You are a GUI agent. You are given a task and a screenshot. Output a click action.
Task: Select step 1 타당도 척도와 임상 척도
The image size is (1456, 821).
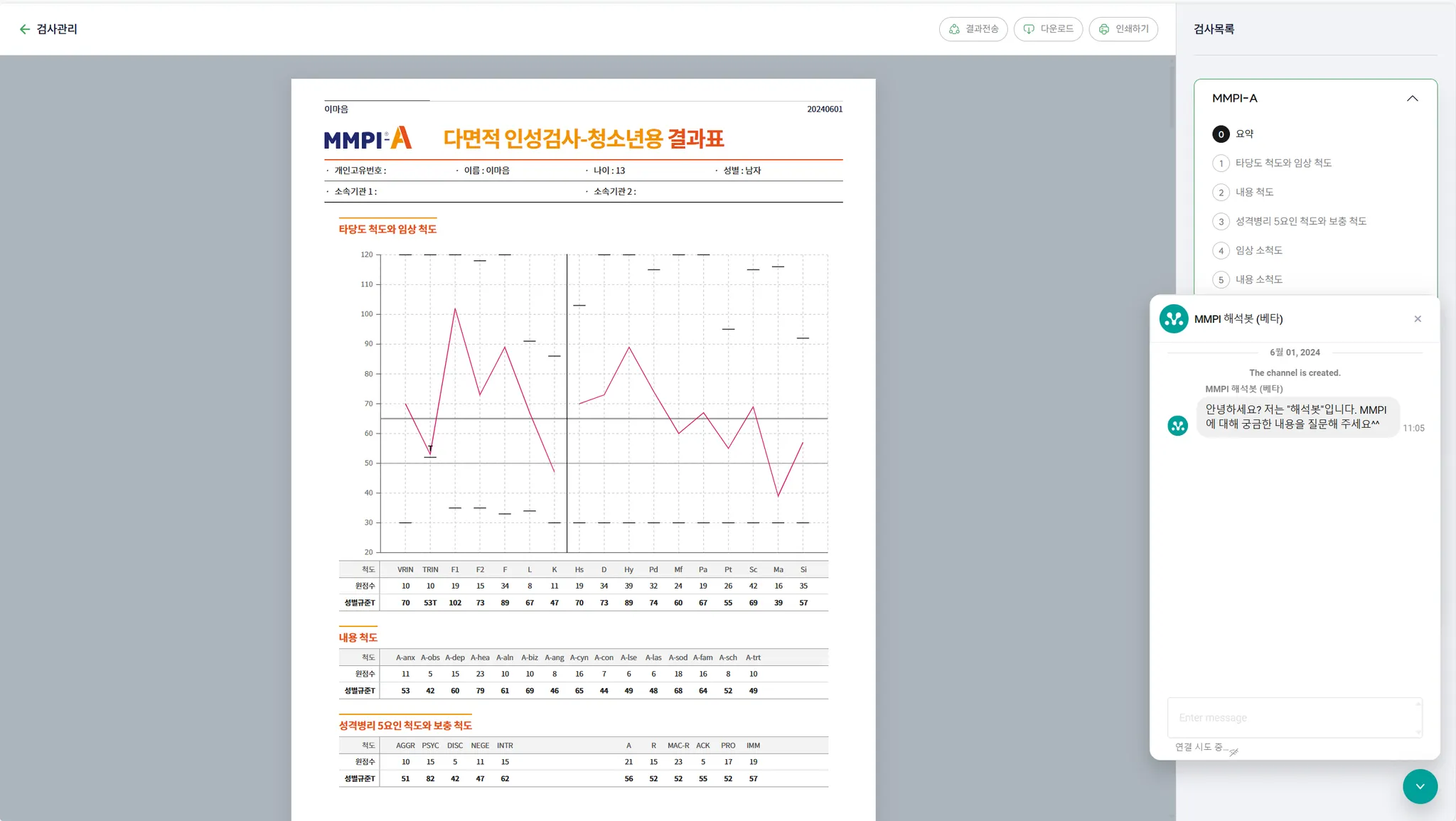[1283, 163]
